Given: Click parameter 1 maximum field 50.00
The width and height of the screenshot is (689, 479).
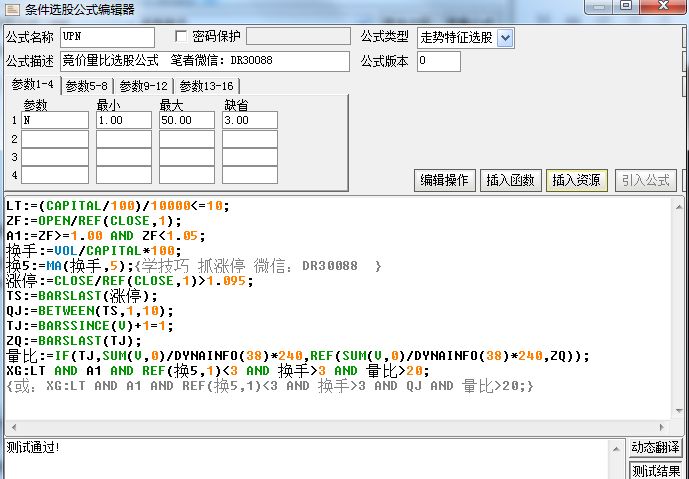Looking at the screenshot, I should (187, 120).
